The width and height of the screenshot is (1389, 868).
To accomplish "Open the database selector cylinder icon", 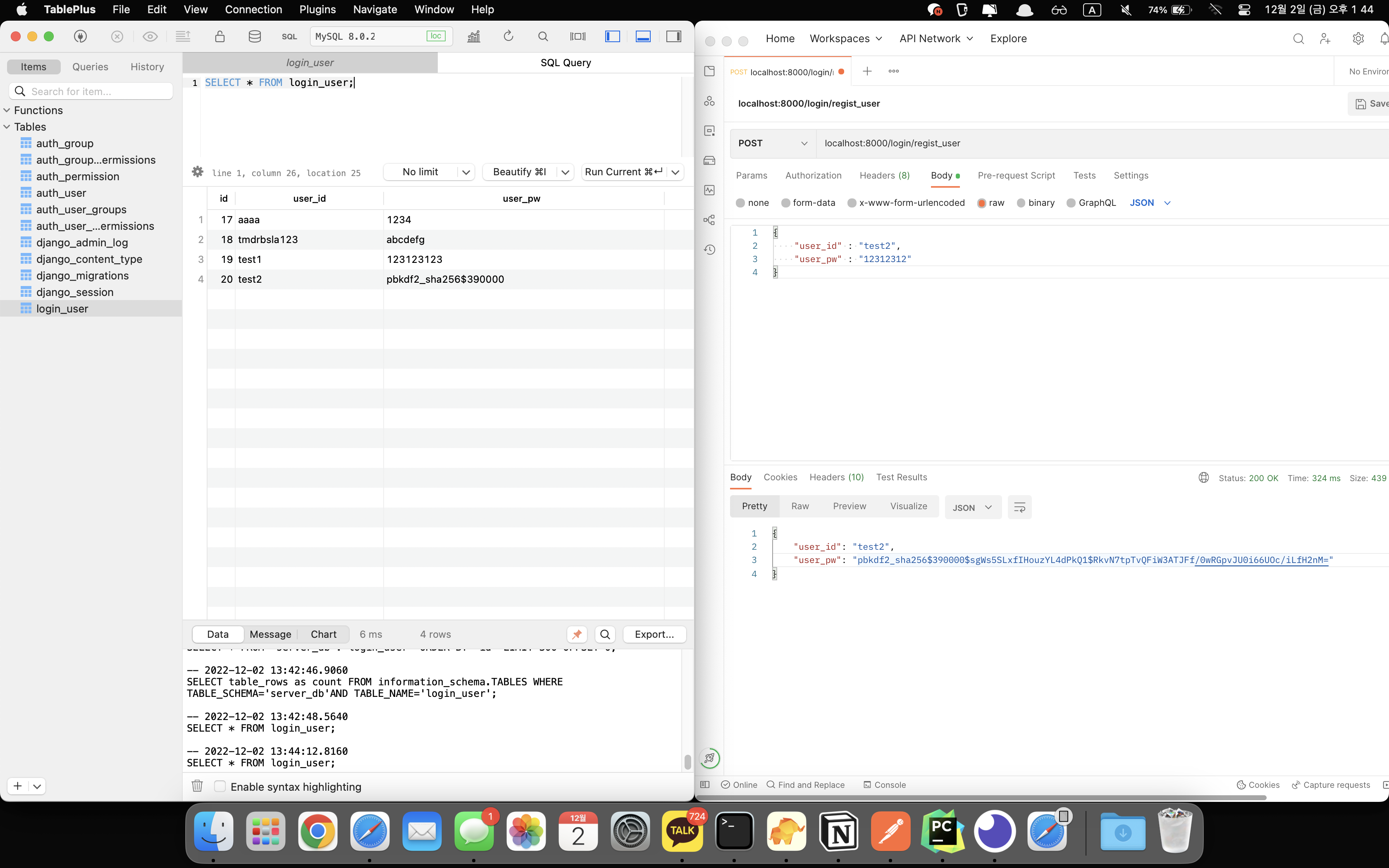I will click(254, 36).
